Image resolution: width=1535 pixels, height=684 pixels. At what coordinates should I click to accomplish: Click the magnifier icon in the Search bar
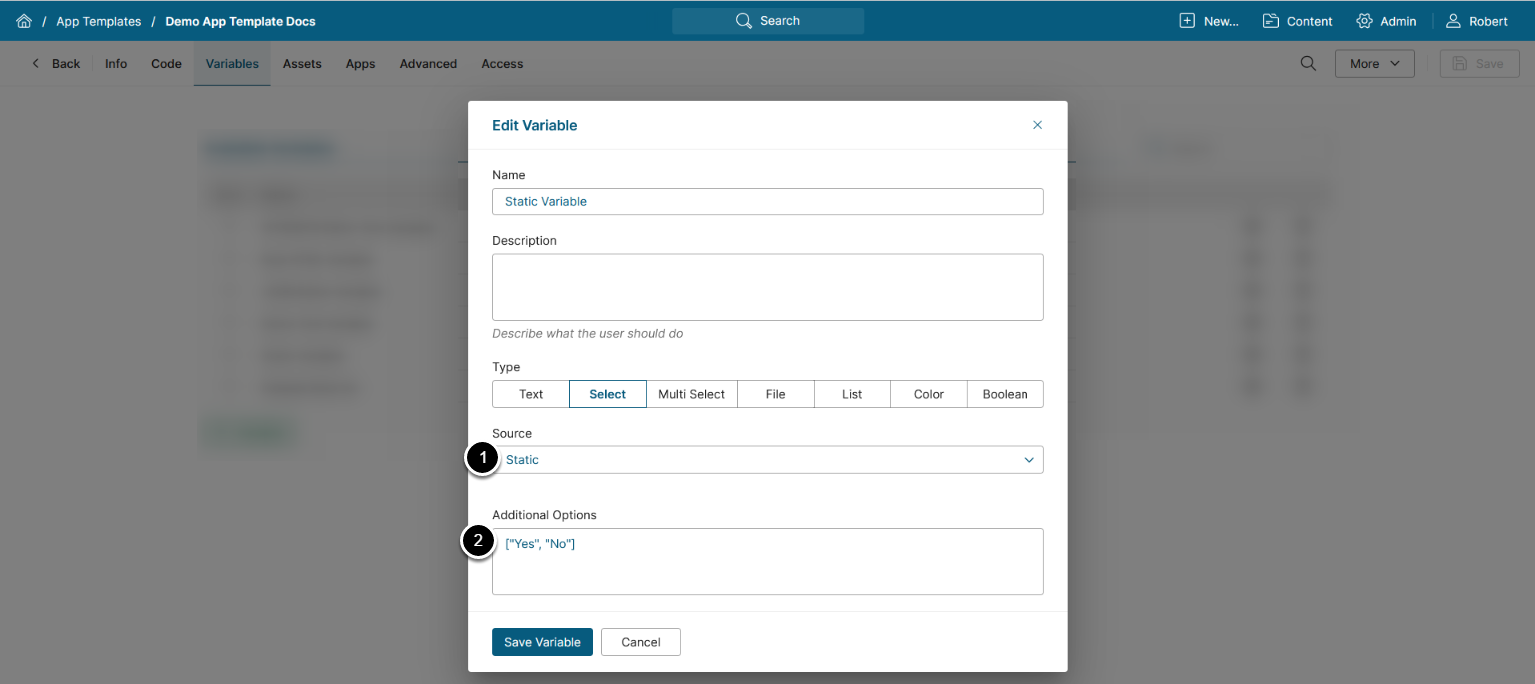tap(743, 21)
